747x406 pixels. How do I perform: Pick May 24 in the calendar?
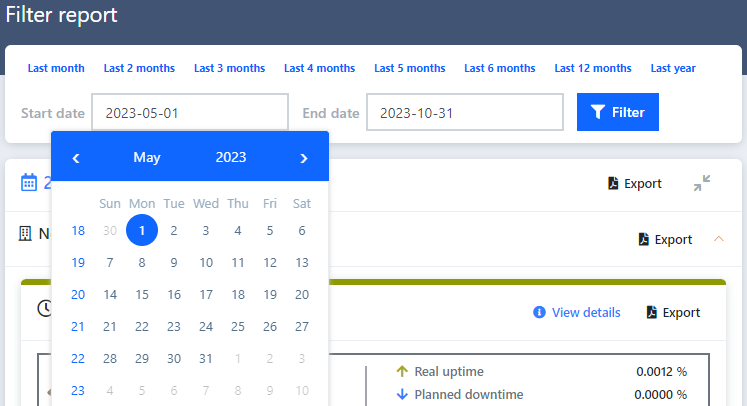pyautogui.click(x=206, y=326)
